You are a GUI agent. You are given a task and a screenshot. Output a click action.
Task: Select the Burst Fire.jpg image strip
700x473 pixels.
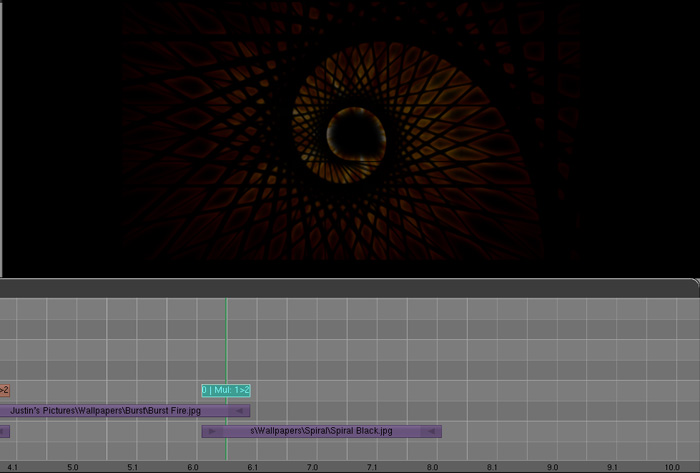pyautogui.click(x=125, y=411)
